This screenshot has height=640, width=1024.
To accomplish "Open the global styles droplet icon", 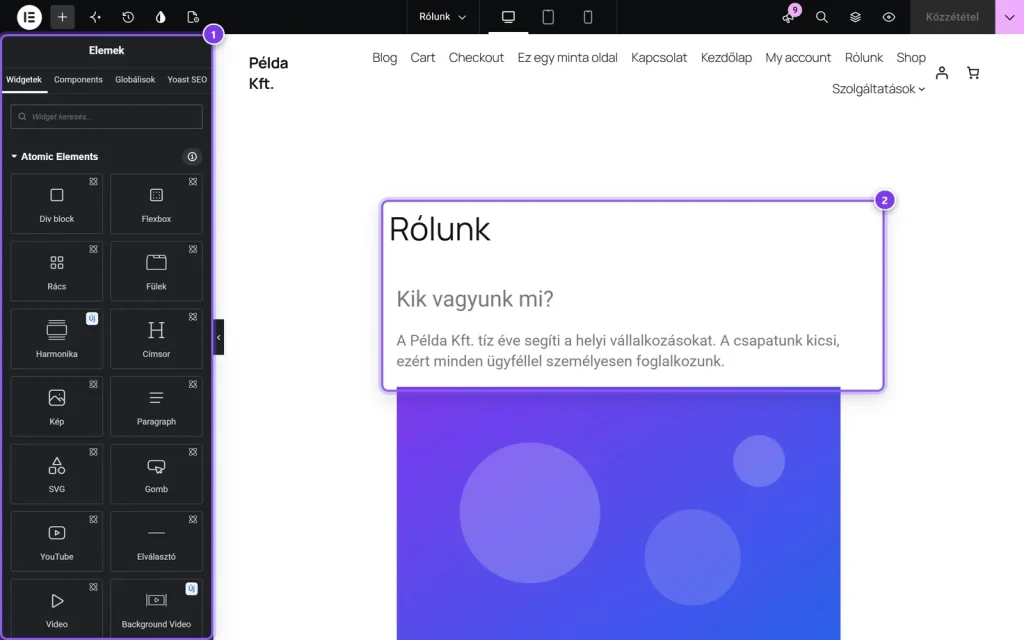I will pos(161,17).
